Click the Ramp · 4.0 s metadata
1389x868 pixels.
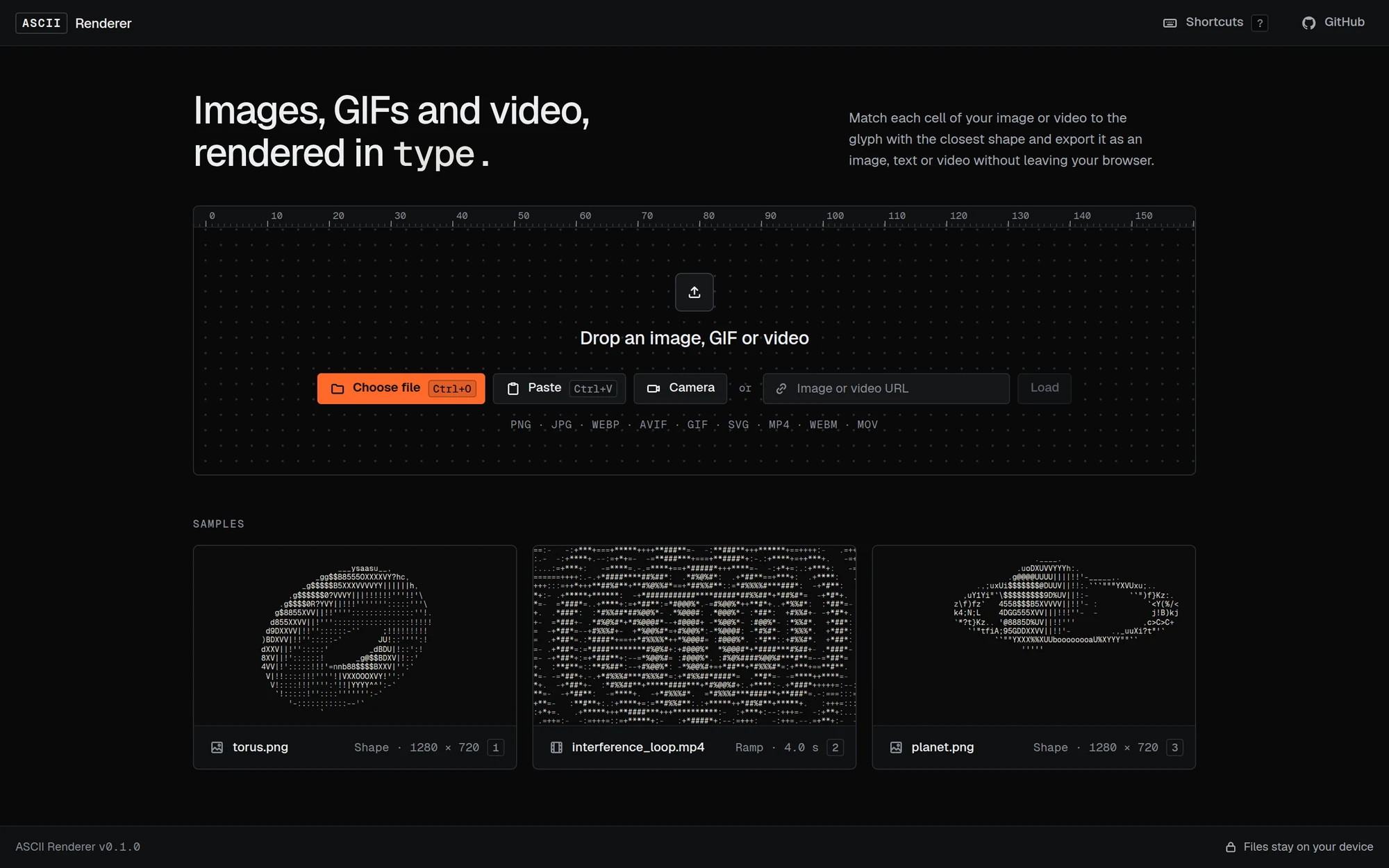point(777,748)
